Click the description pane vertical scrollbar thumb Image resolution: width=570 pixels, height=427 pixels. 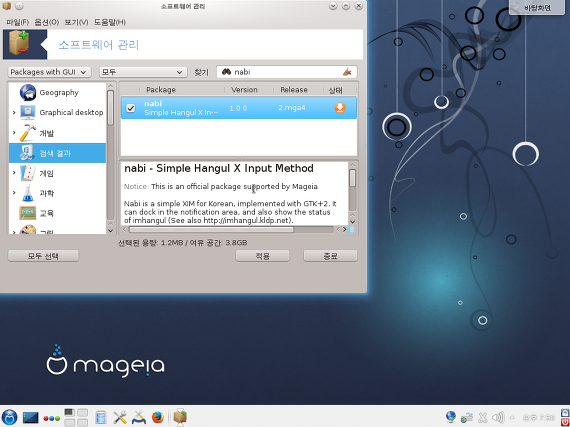point(352,178)
